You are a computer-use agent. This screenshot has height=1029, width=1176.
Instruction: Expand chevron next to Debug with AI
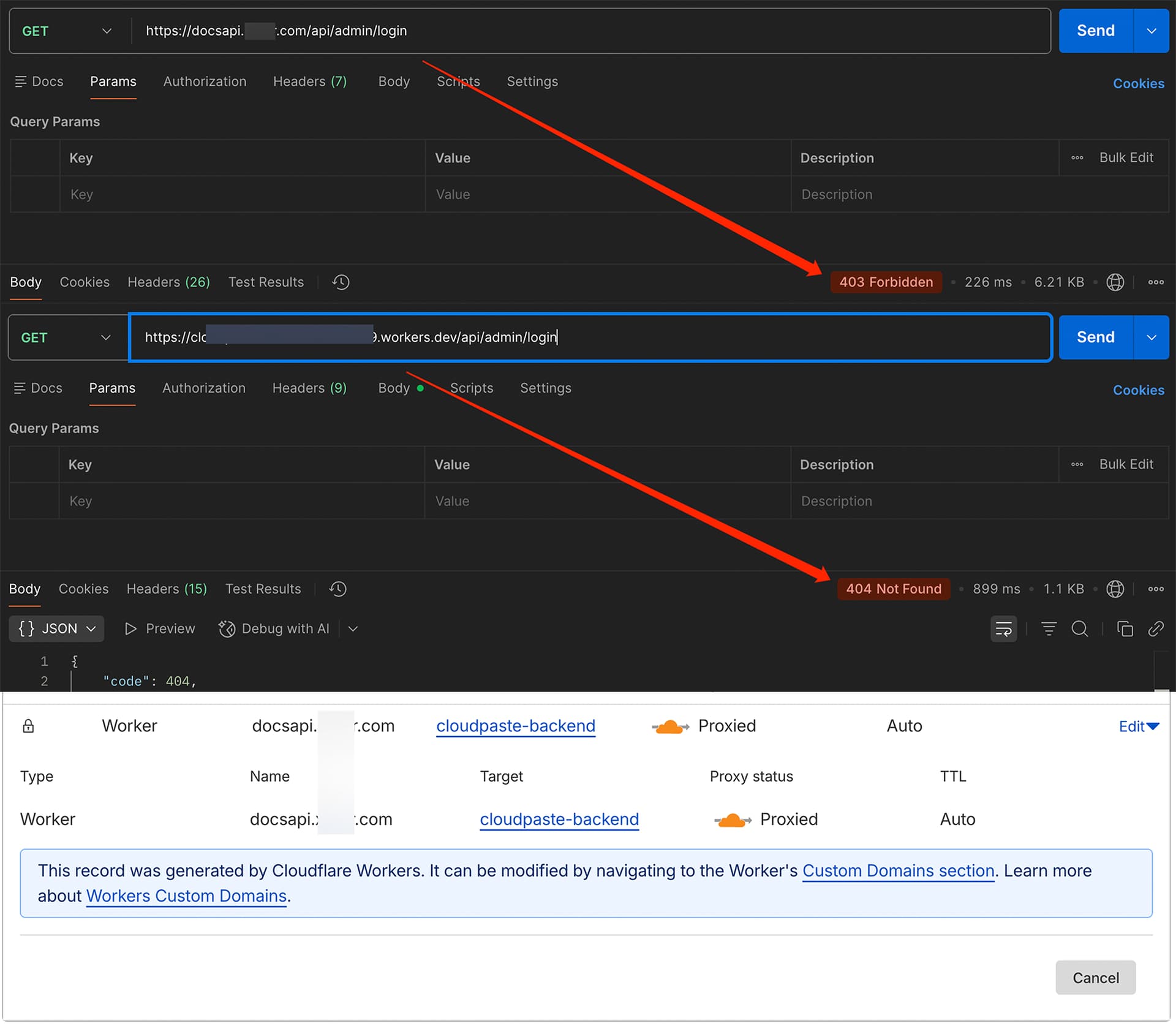click(x=353, y=629)
